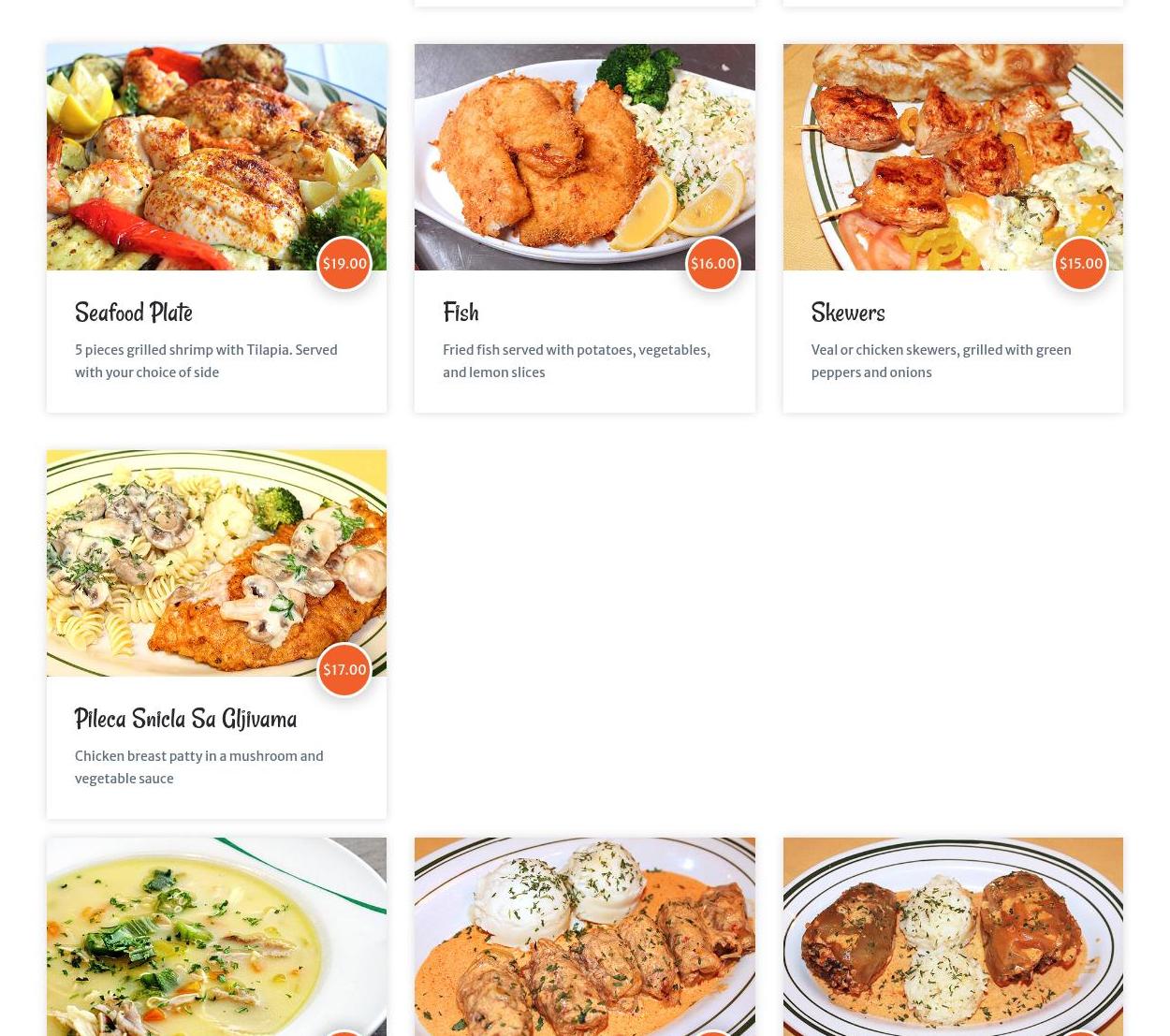The image size is (1170, 1036).
Task: Select the Fish menu item title
Action: click(x=461, y=313)
